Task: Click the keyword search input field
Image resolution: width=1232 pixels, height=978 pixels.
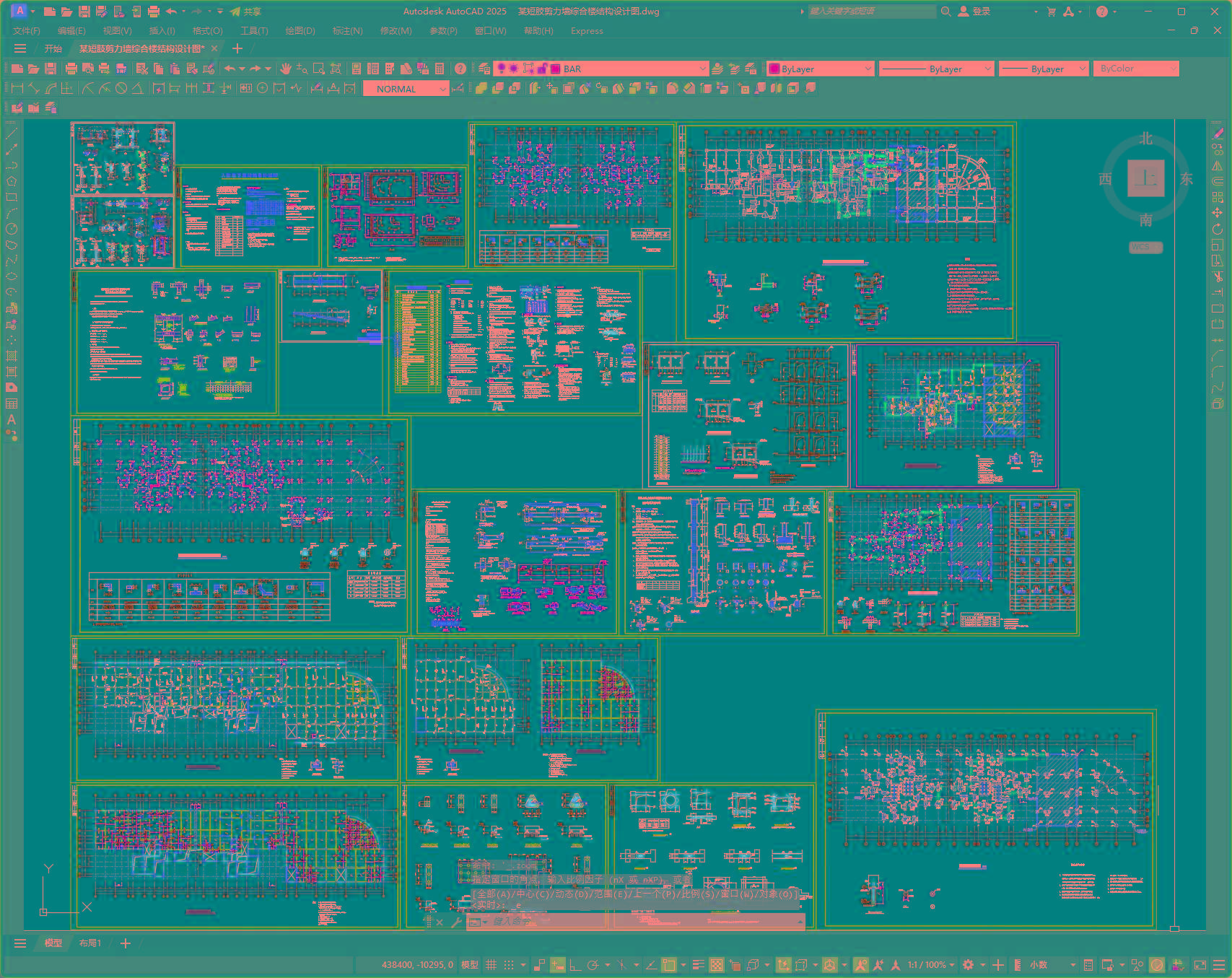Action: 872,12
